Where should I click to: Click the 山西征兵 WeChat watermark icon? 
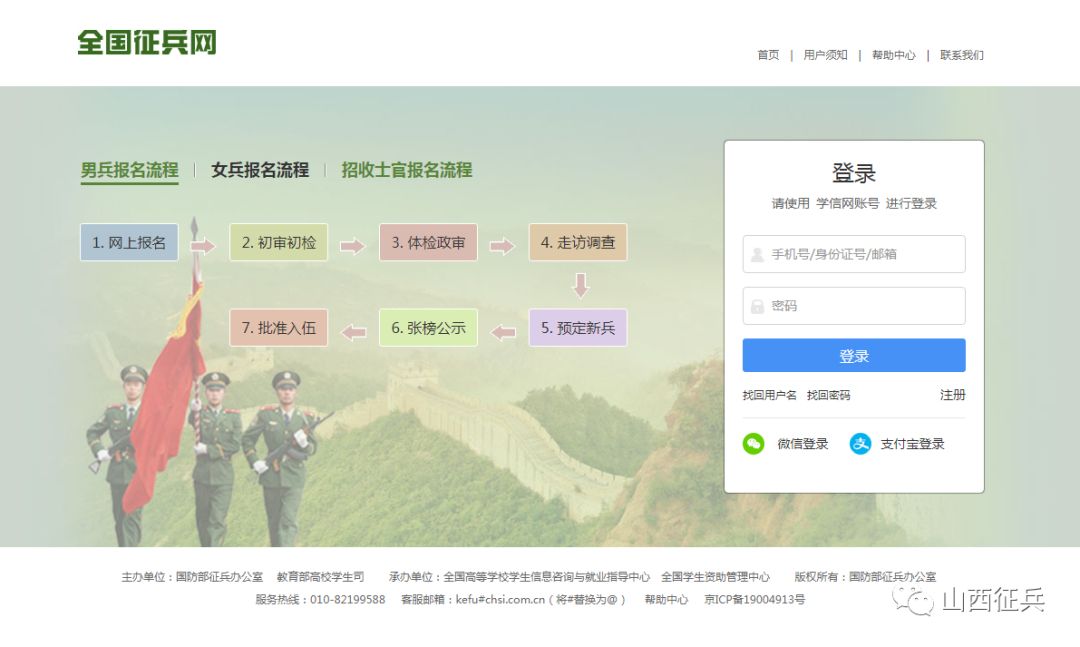click(913, 601)
